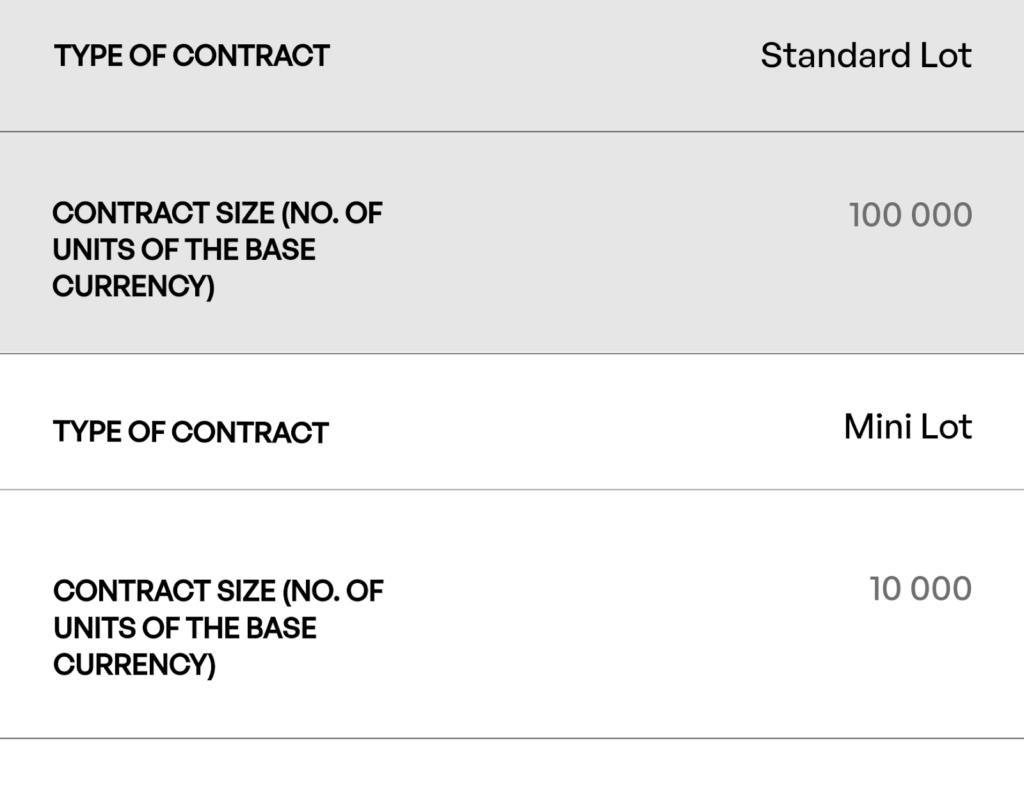
Task: Select the "100 000" contract size value
Action: (x=910, y=215)
